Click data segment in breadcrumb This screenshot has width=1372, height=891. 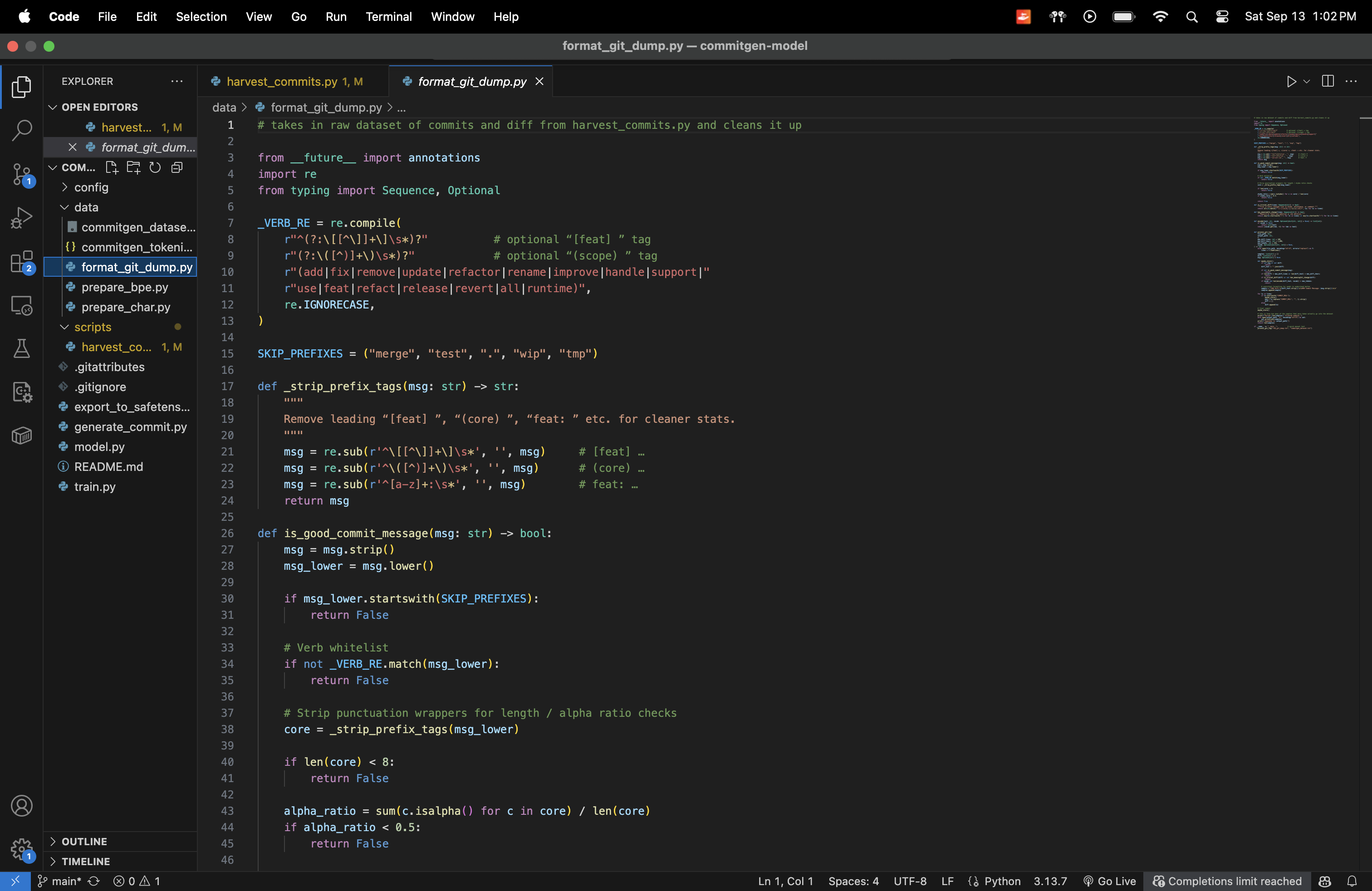224,107
